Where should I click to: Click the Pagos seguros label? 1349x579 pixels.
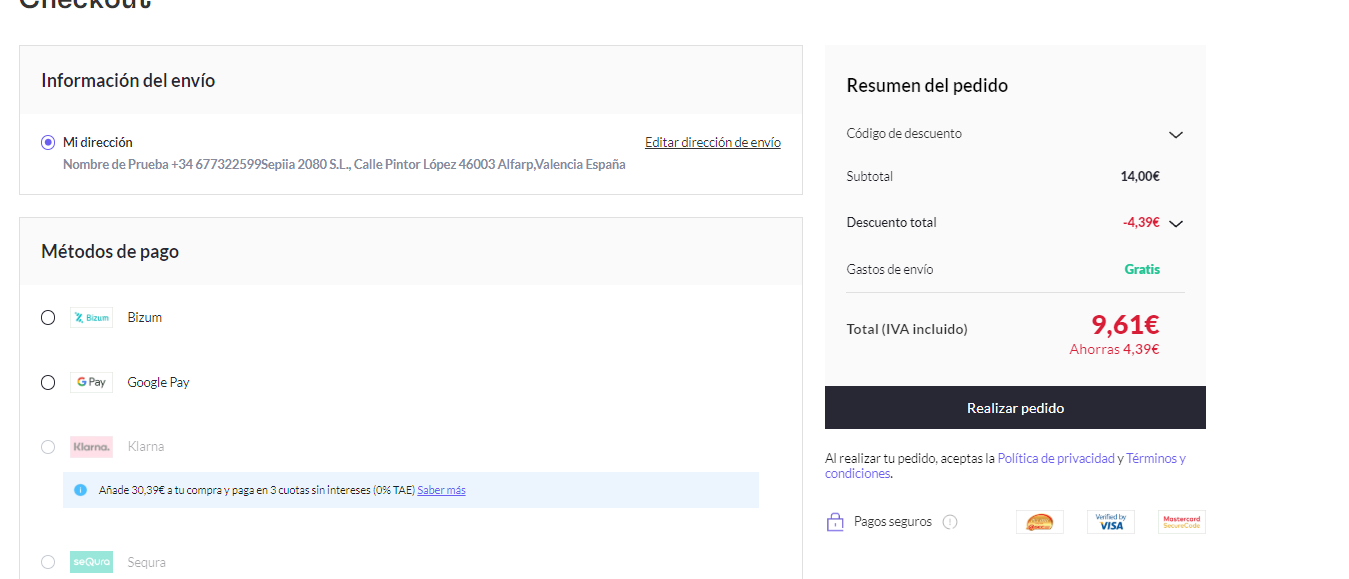[x=893, y=522]
